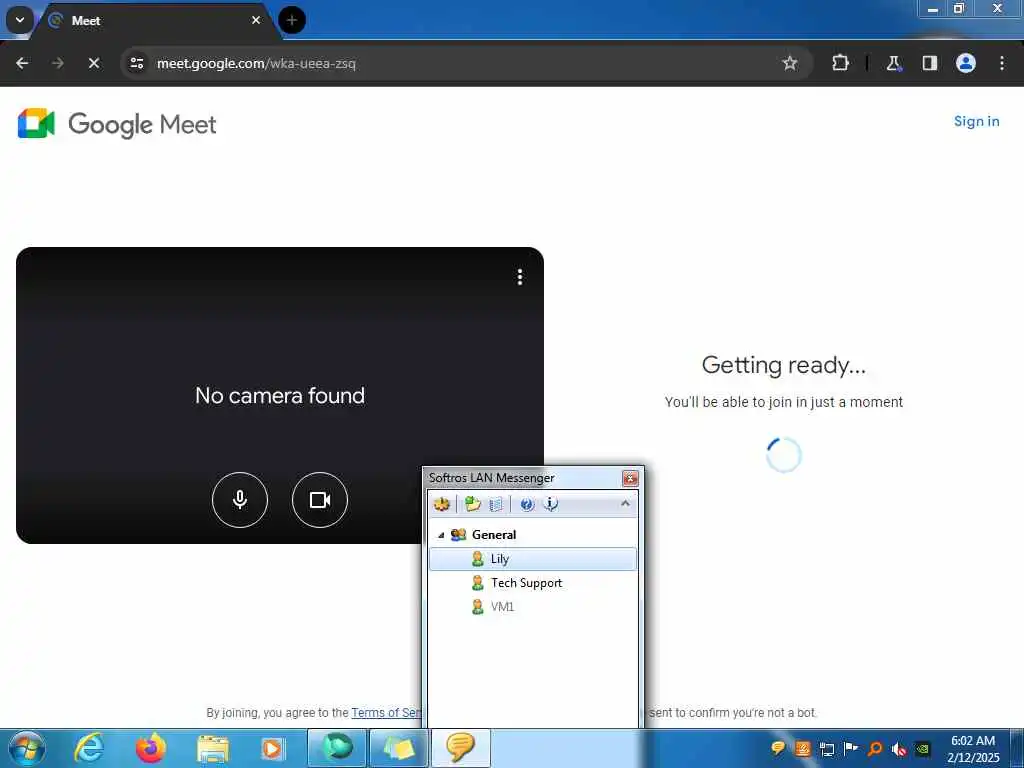The height and width of the screenshot is (768, 1024).
Task: Toggle the camera button in video preview
Action: coord(320,500)
